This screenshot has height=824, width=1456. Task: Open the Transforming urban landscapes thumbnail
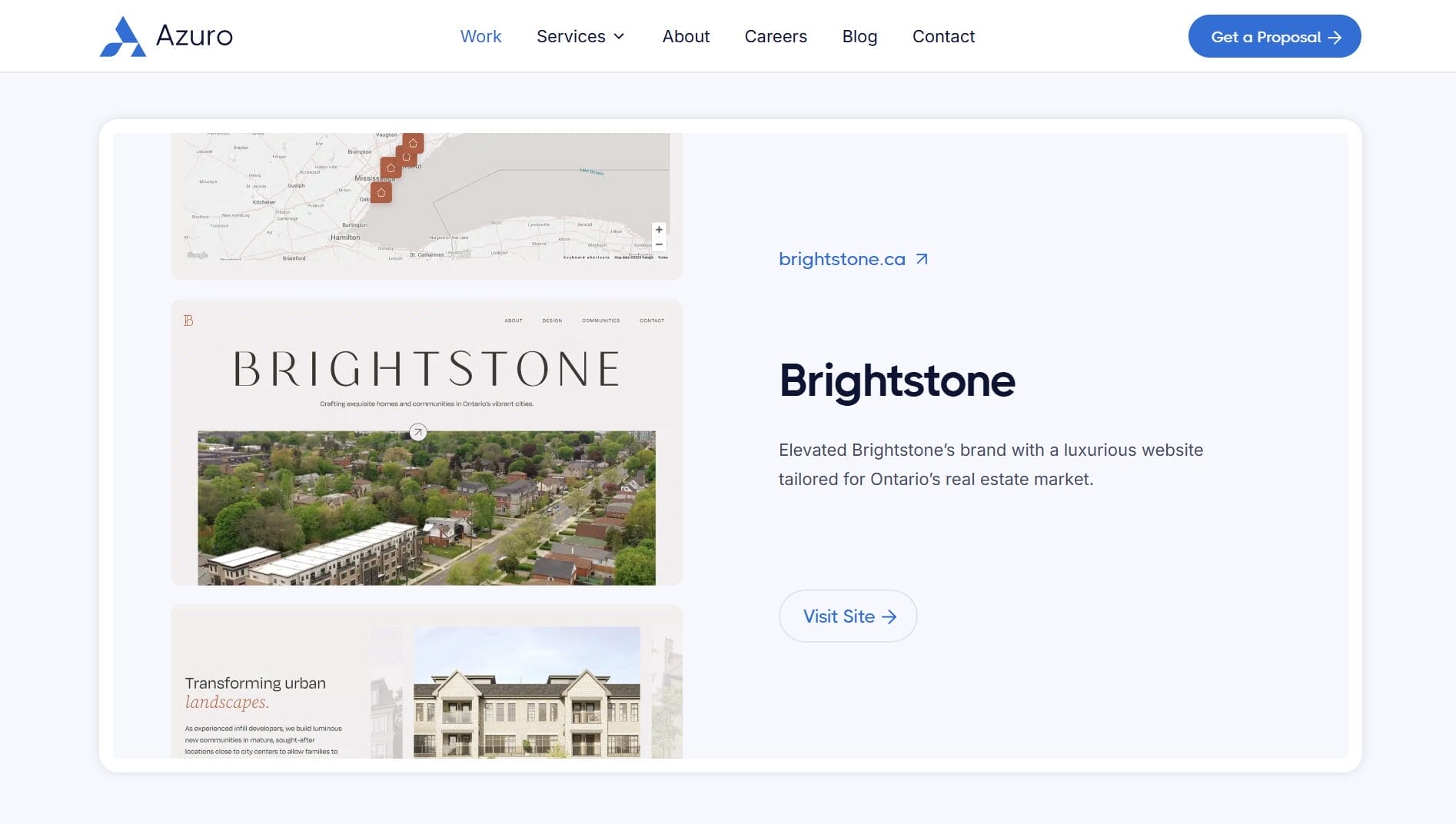(x=427, y=682)
